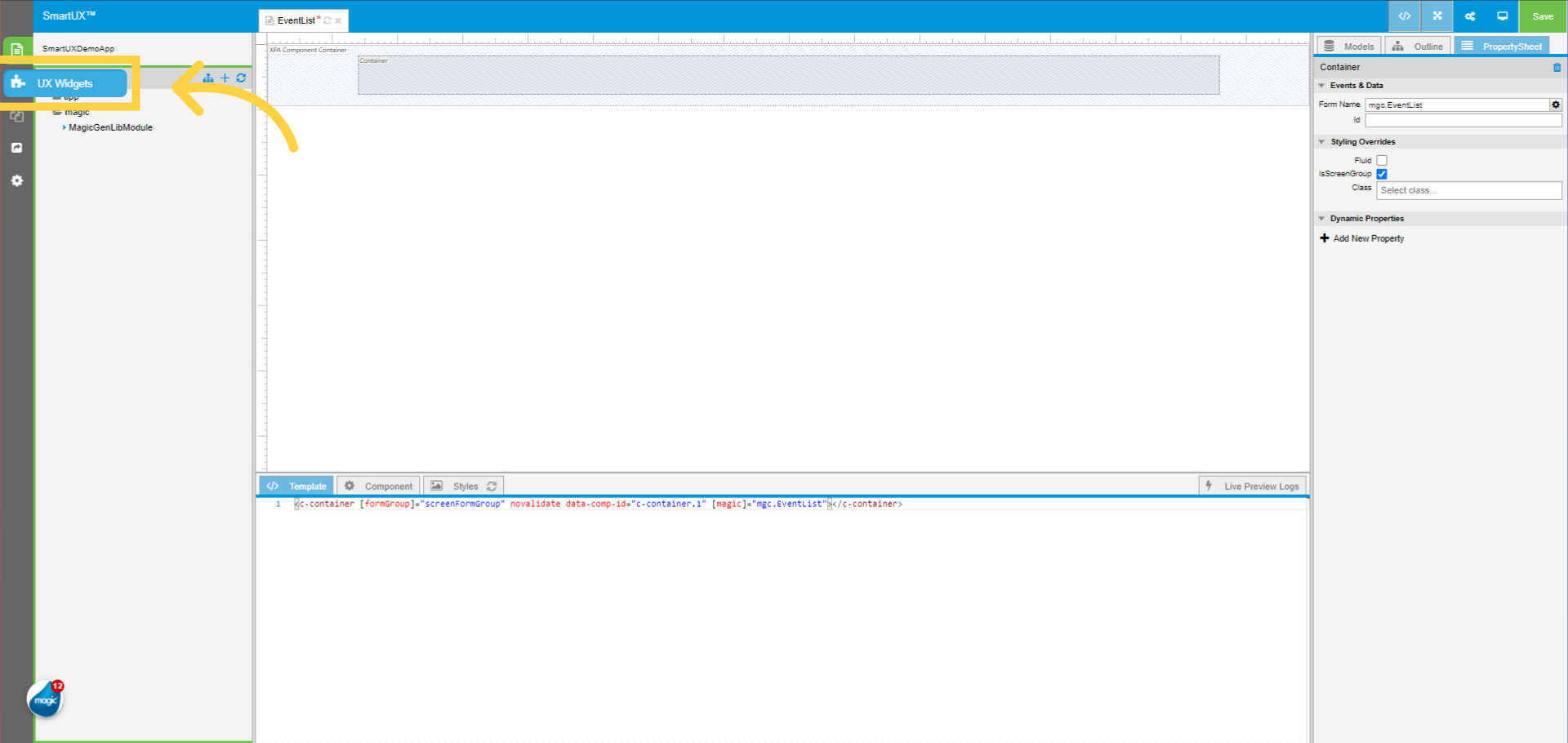The height and width of the screenshot is (743, 1568).
Task: Expand the MagicGenLibModule tree node
Action: [65, 127]
